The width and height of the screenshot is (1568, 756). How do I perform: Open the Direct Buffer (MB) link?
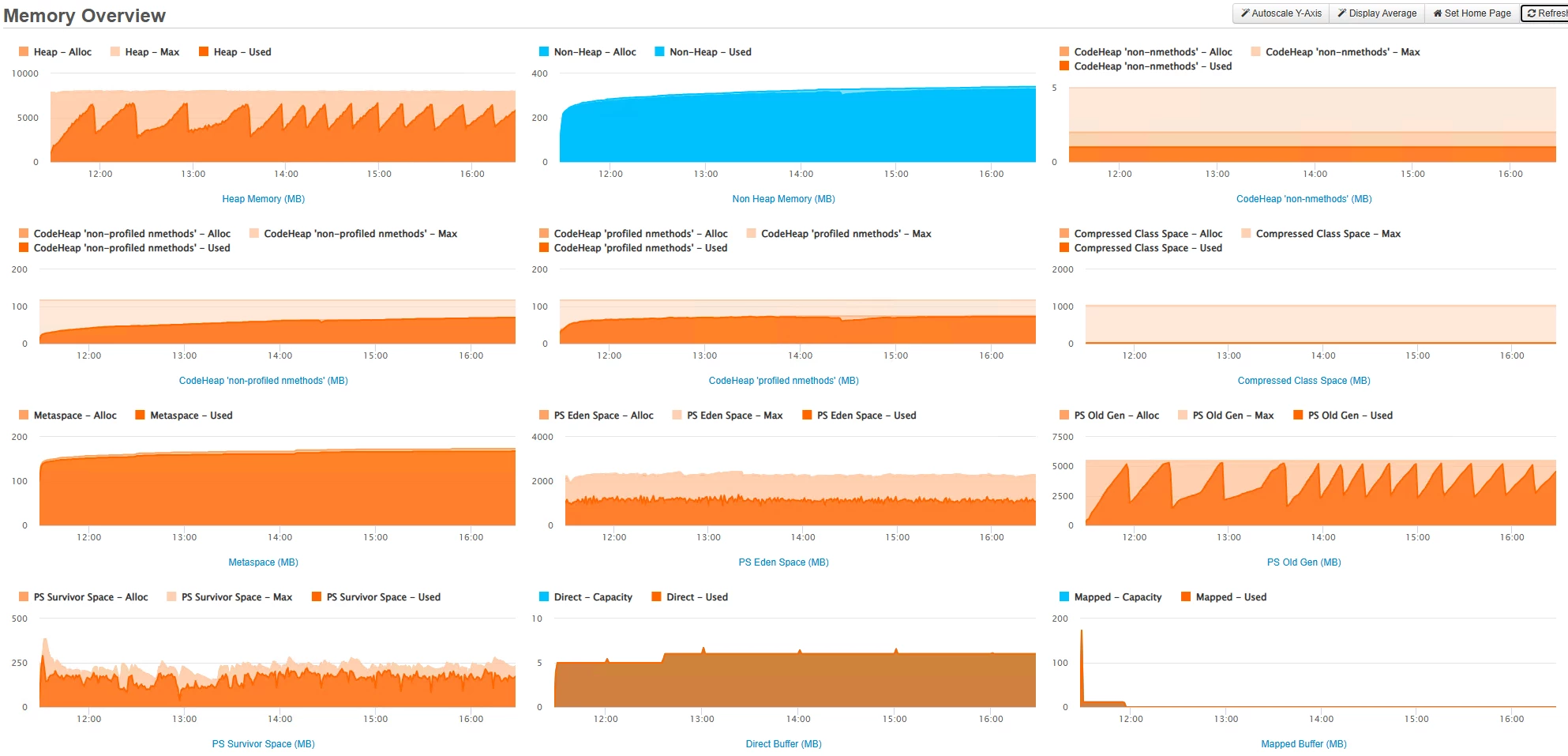click(783, 744)
